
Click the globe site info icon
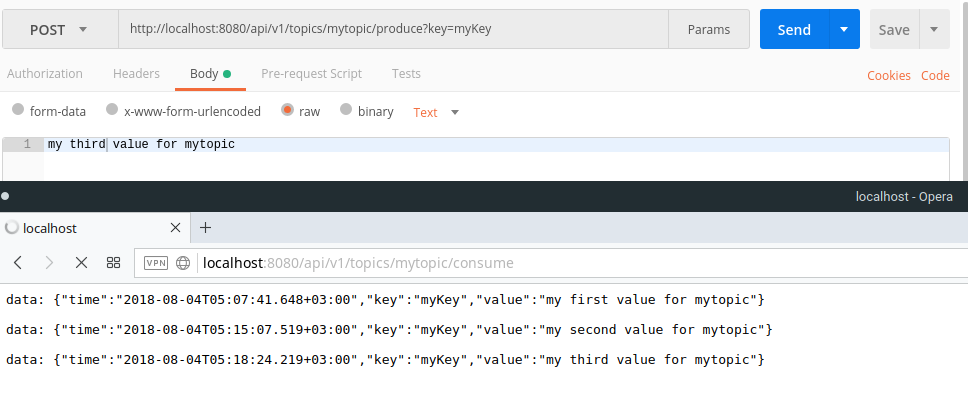click(183, 264)
